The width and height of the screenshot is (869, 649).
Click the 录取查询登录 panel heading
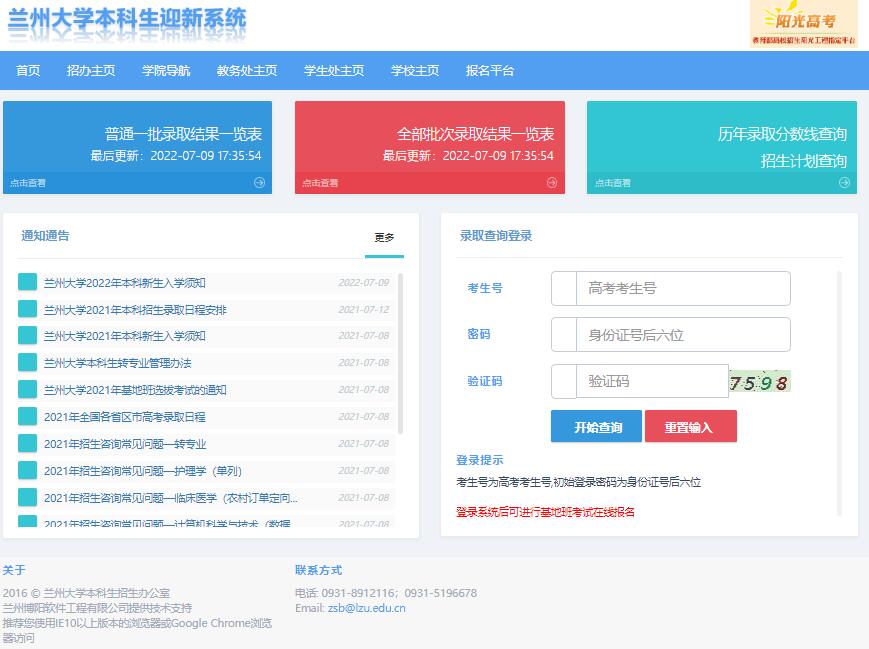pos(496,236)
